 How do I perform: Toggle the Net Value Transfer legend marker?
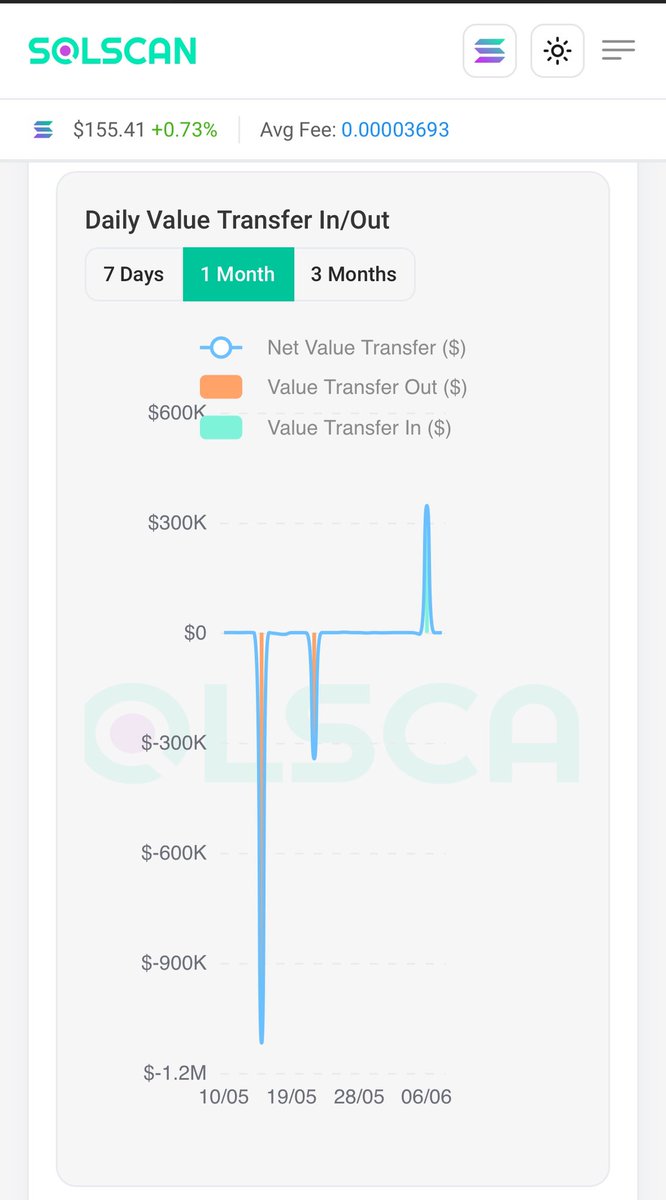(x=221, y=348)
